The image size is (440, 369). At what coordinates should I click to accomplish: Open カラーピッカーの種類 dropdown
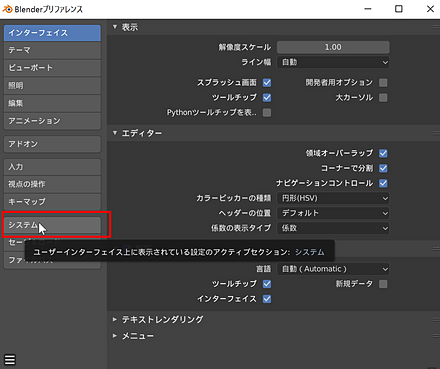[333, 198]
